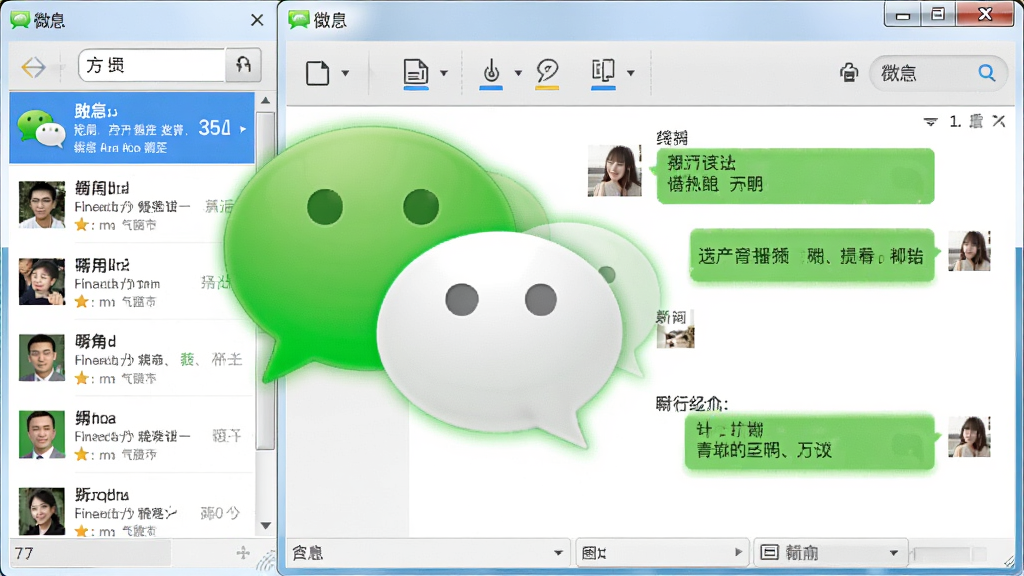Open the second contact's avatar in left list

[x=42, y=281]
